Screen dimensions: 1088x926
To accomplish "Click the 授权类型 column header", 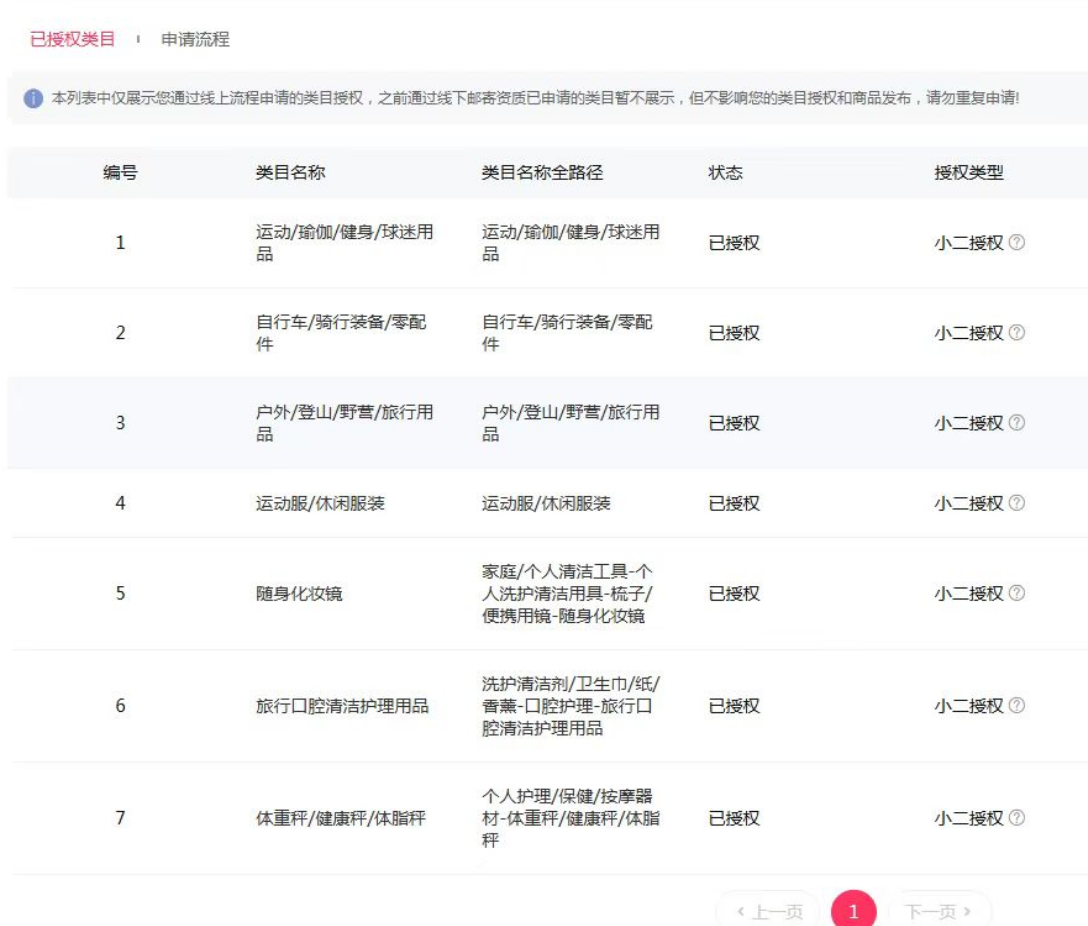I will pos(968,172).
